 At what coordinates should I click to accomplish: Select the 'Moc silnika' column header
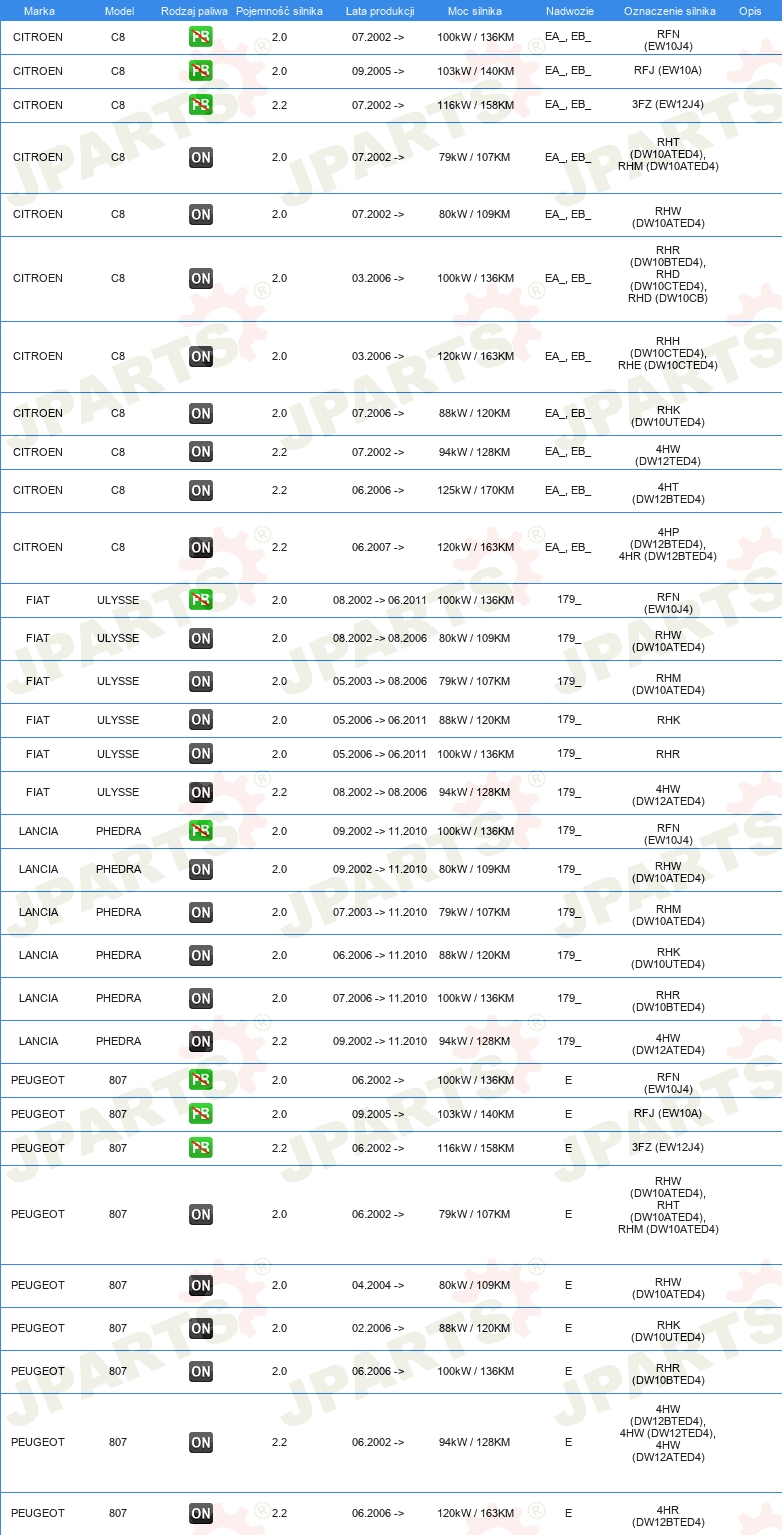pos(475,11)
